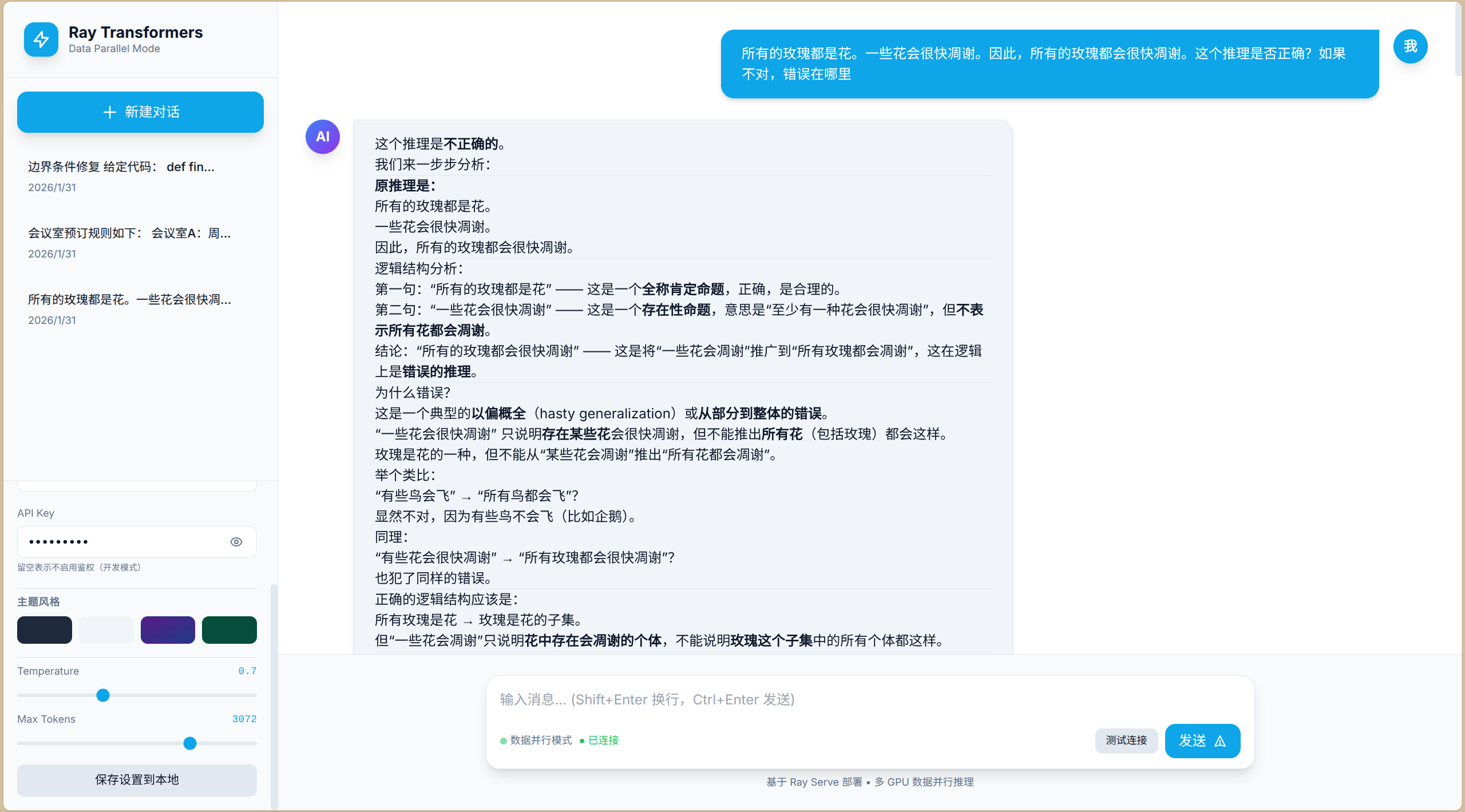The image size is (1465, 812).
Task: Open the 会议室预订规则 conversation
Action: pos(137,241)
